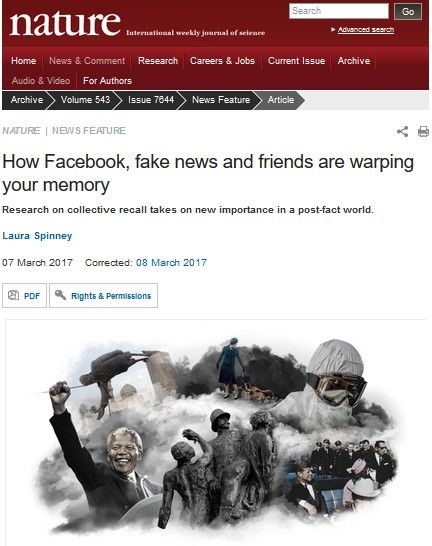Click the share icon
The height and width of the screenshot is (546, 432).
pyautogui.click(x=403, y=131)
